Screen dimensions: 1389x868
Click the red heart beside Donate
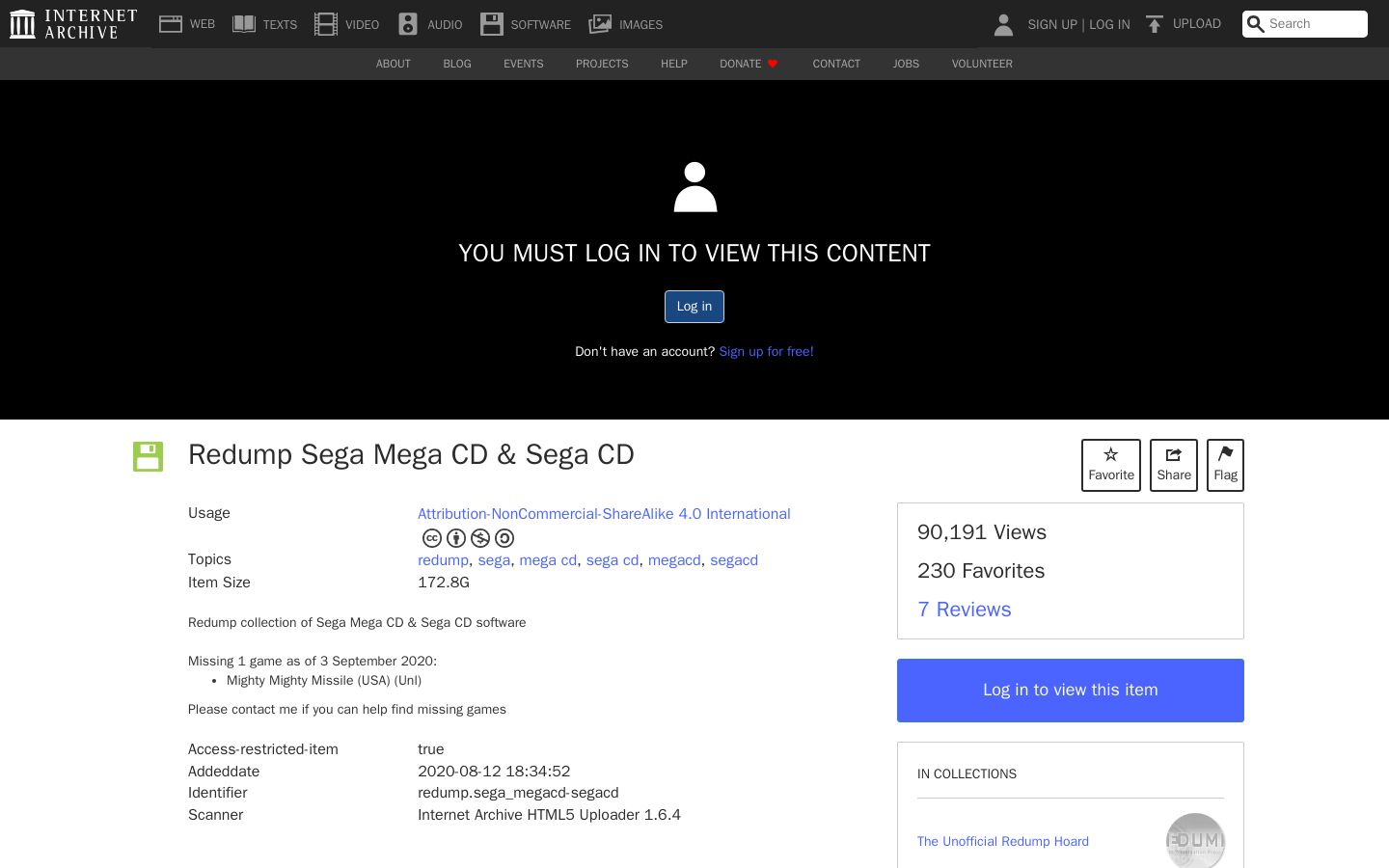pyautogui.click(x=773, y=64)
